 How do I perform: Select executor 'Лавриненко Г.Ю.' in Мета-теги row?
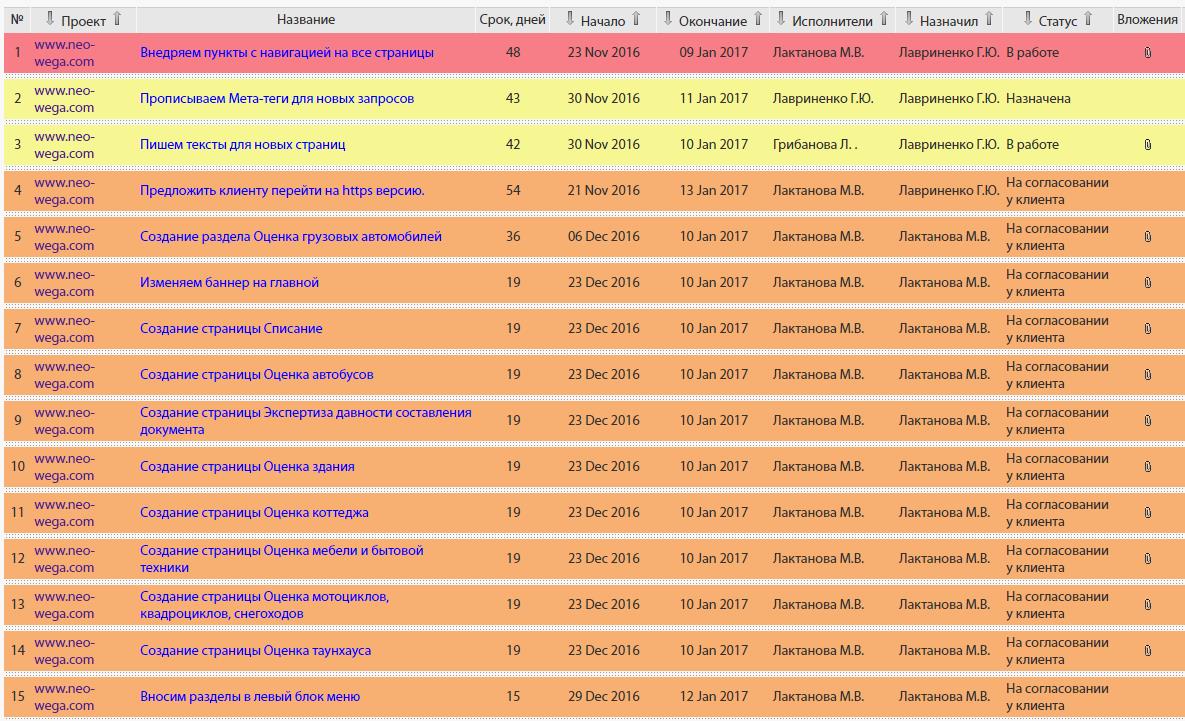click(823, 98)
